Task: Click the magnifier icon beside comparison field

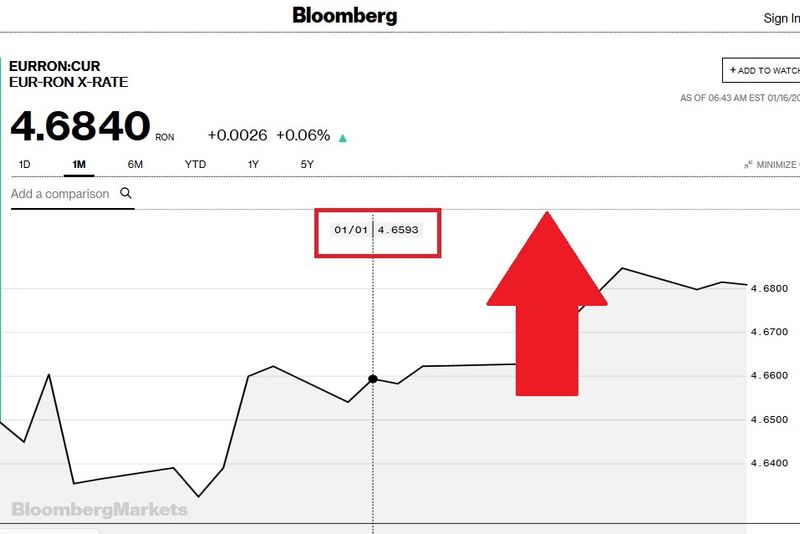Action: click(x=126, y=193)
